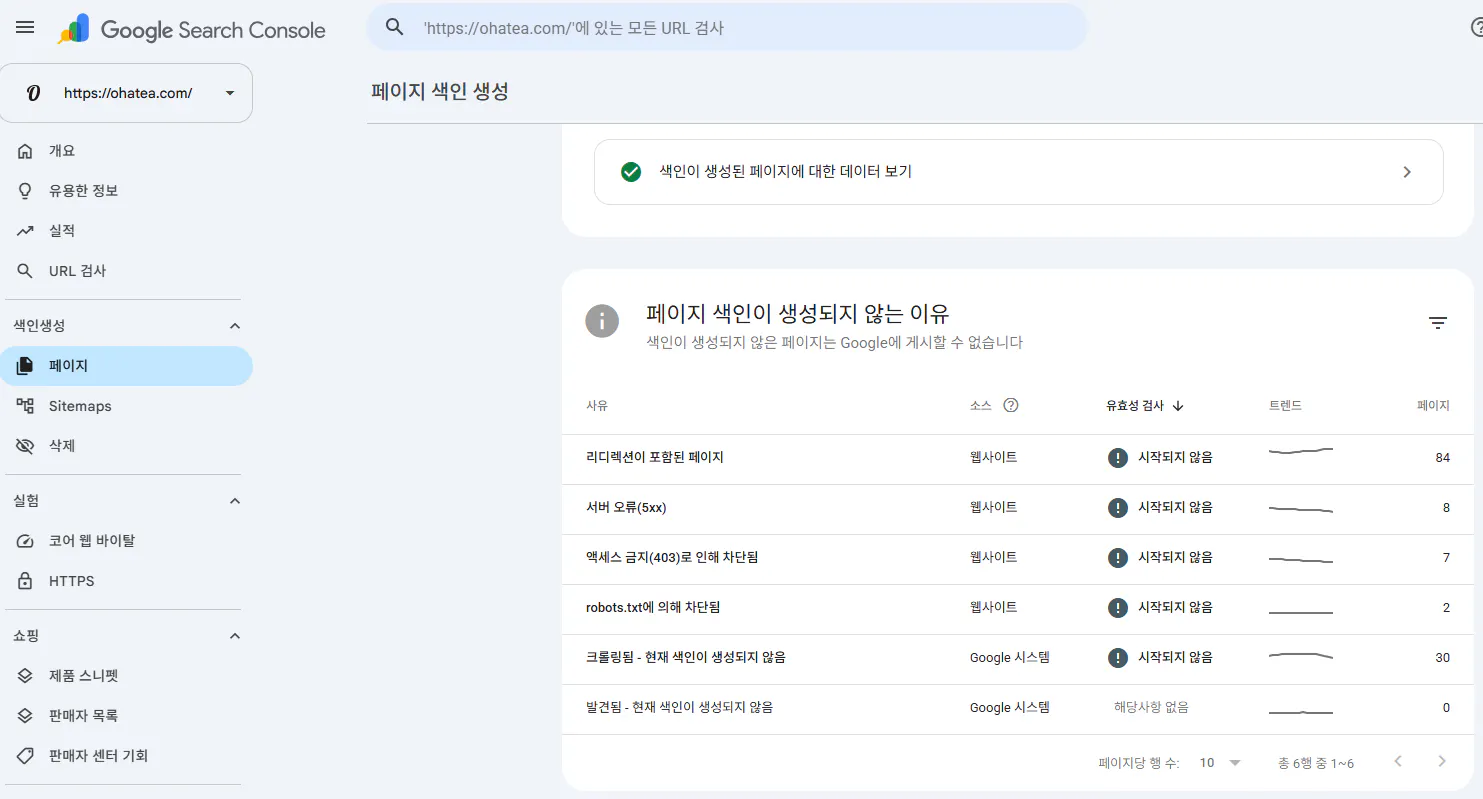Open 삭제 in the sidebar
This screenshot has width=1483, height=799.
click(126, 446)
